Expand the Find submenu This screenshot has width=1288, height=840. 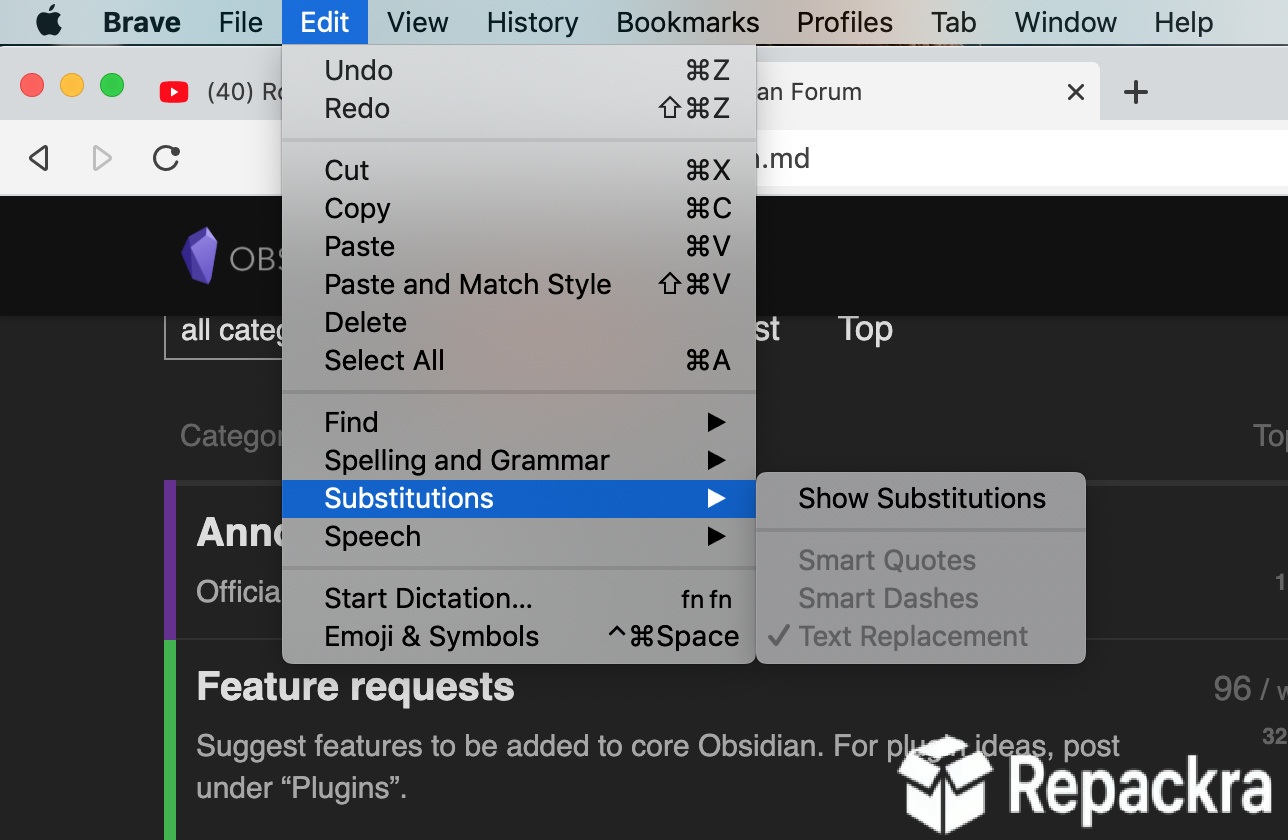518,423
